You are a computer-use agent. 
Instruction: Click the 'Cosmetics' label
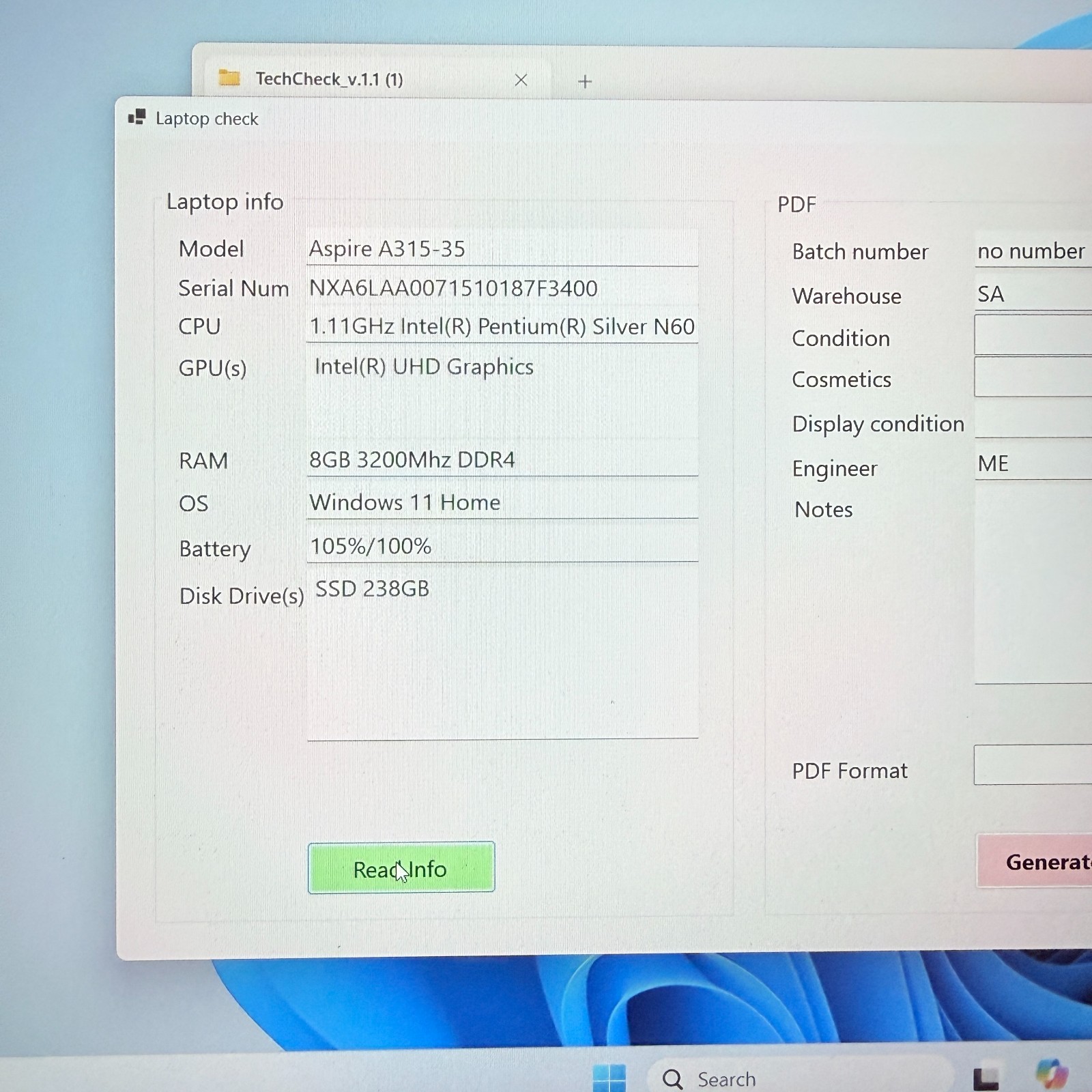[842, 379]
